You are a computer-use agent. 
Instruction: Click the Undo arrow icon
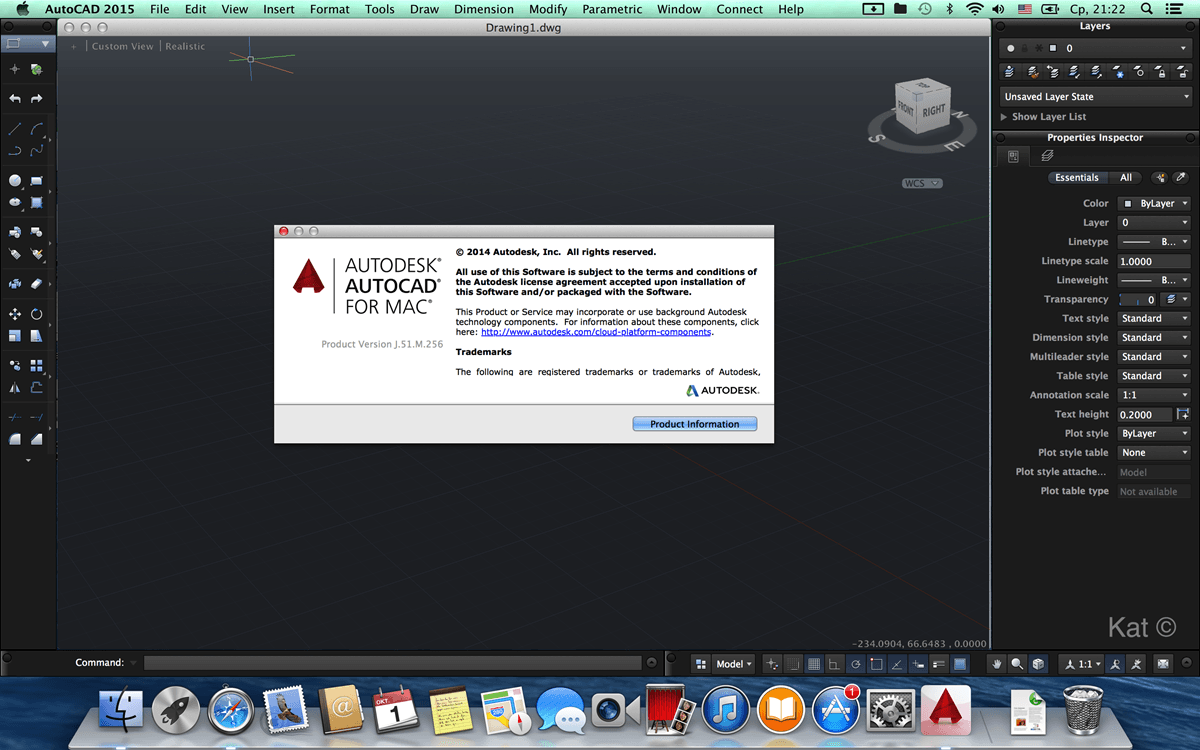pyautogui.click(x=14, y=99)
